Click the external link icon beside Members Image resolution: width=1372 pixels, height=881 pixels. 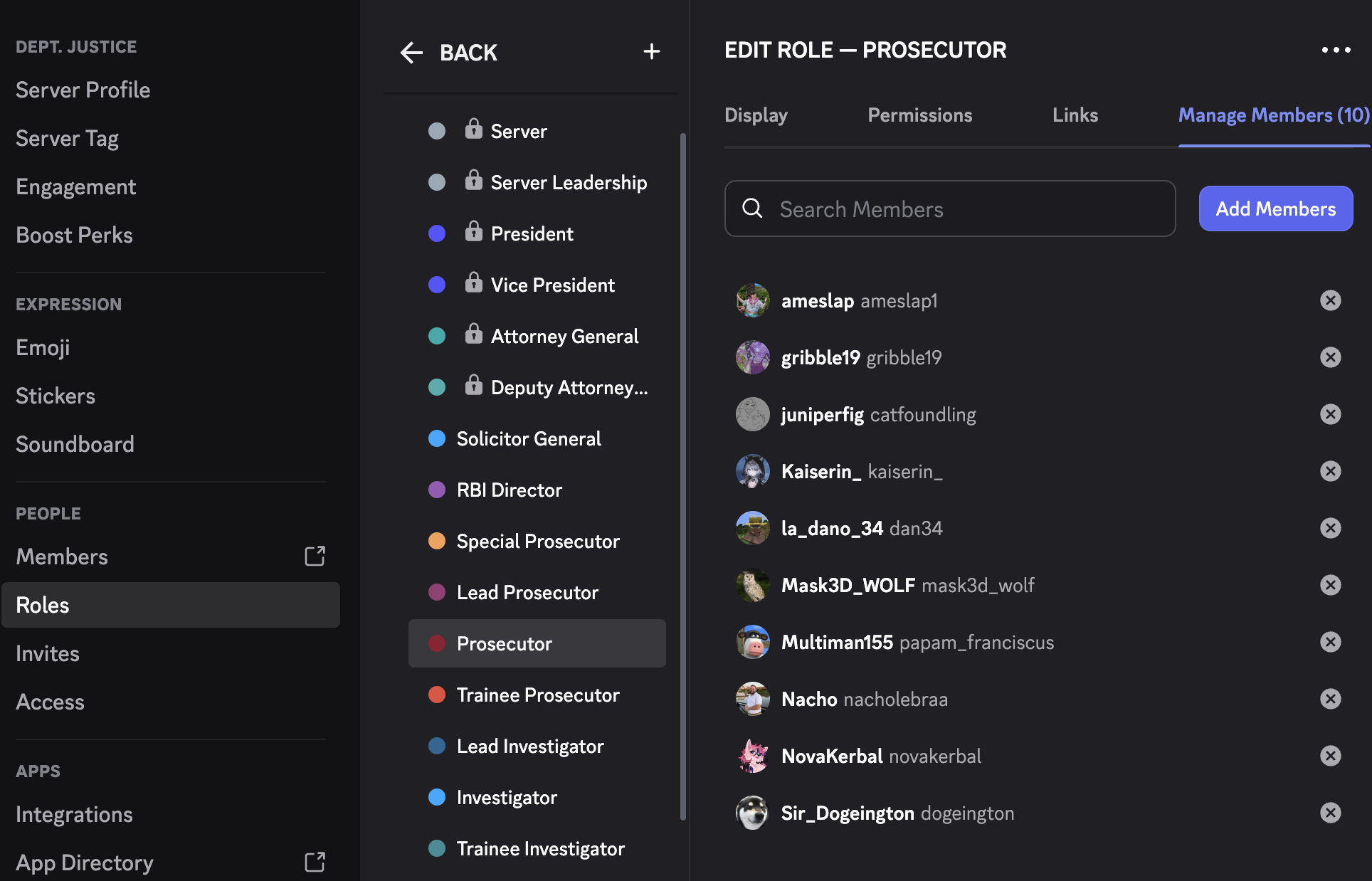click(315, 556)
